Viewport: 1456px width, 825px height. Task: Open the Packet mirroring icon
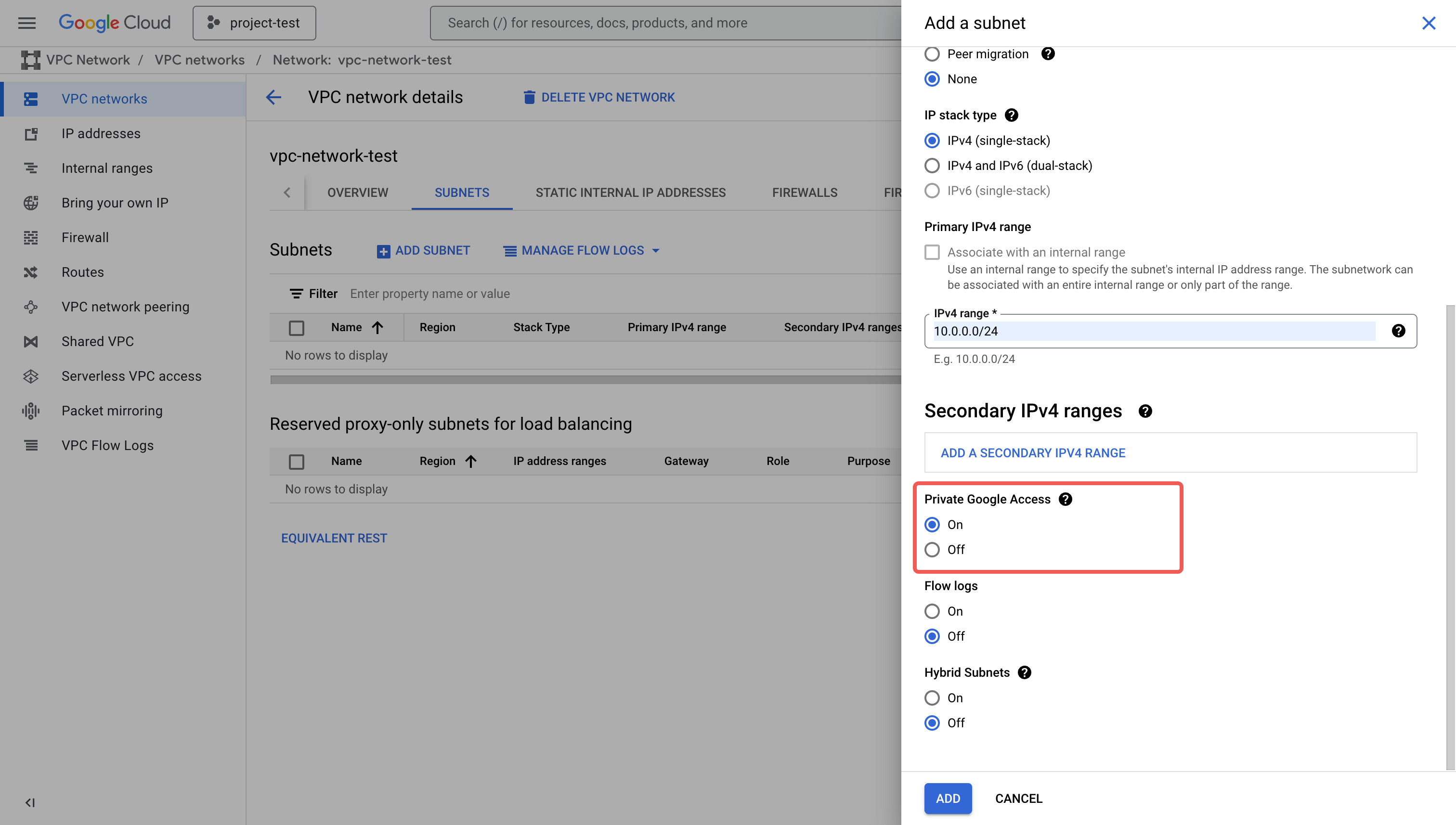click(31, 411)
